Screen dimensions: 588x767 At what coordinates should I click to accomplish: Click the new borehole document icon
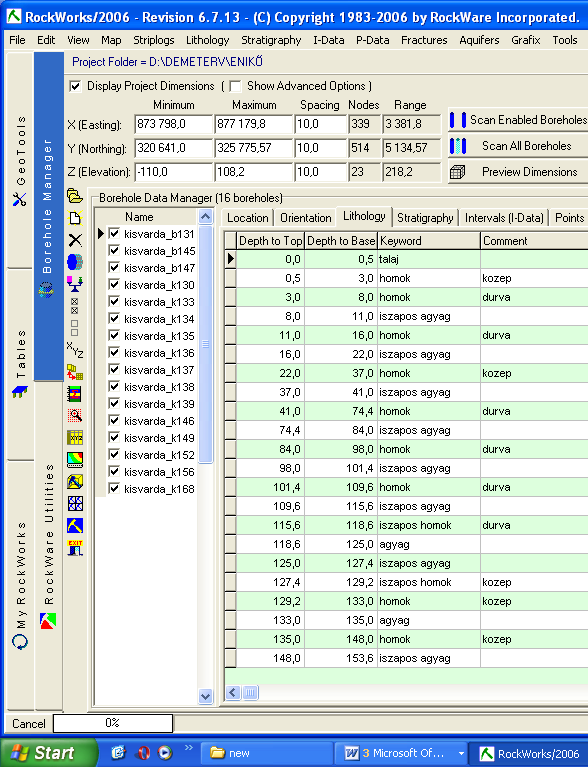[75, 218]
